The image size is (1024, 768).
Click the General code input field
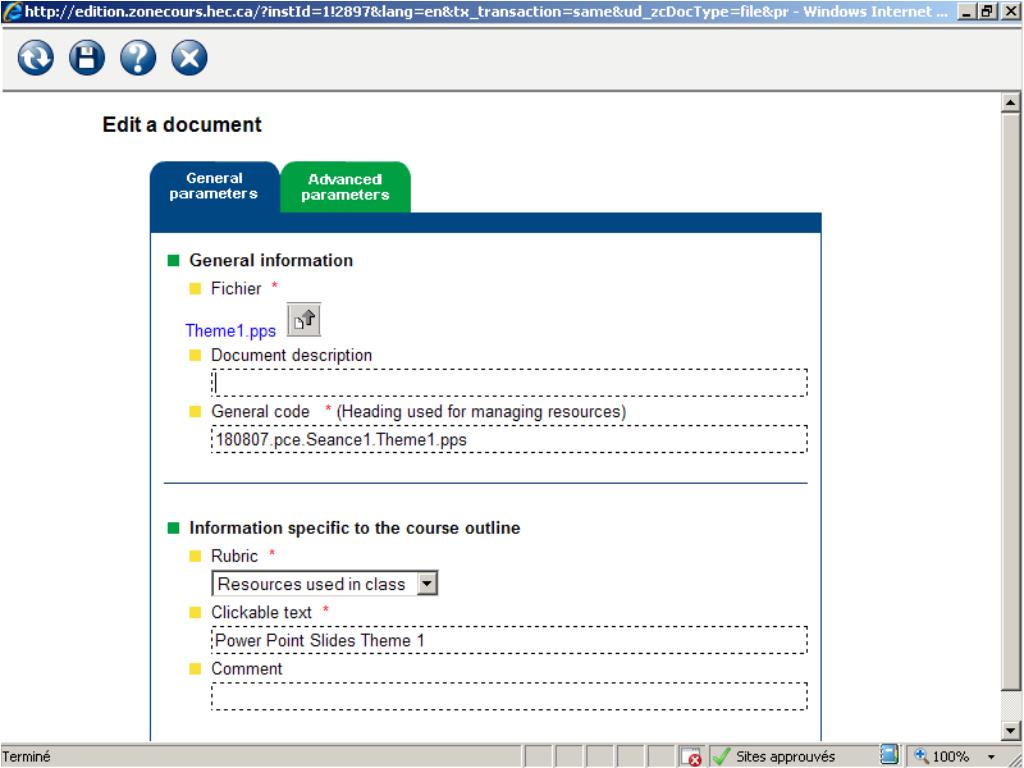509,439
